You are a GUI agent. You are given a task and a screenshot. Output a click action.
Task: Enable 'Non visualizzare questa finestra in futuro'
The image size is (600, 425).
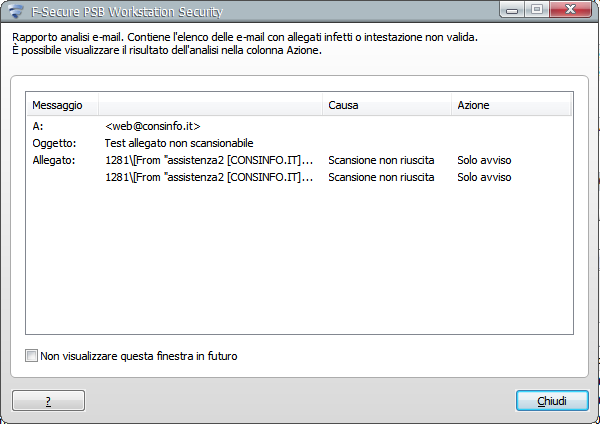[33, 355]
